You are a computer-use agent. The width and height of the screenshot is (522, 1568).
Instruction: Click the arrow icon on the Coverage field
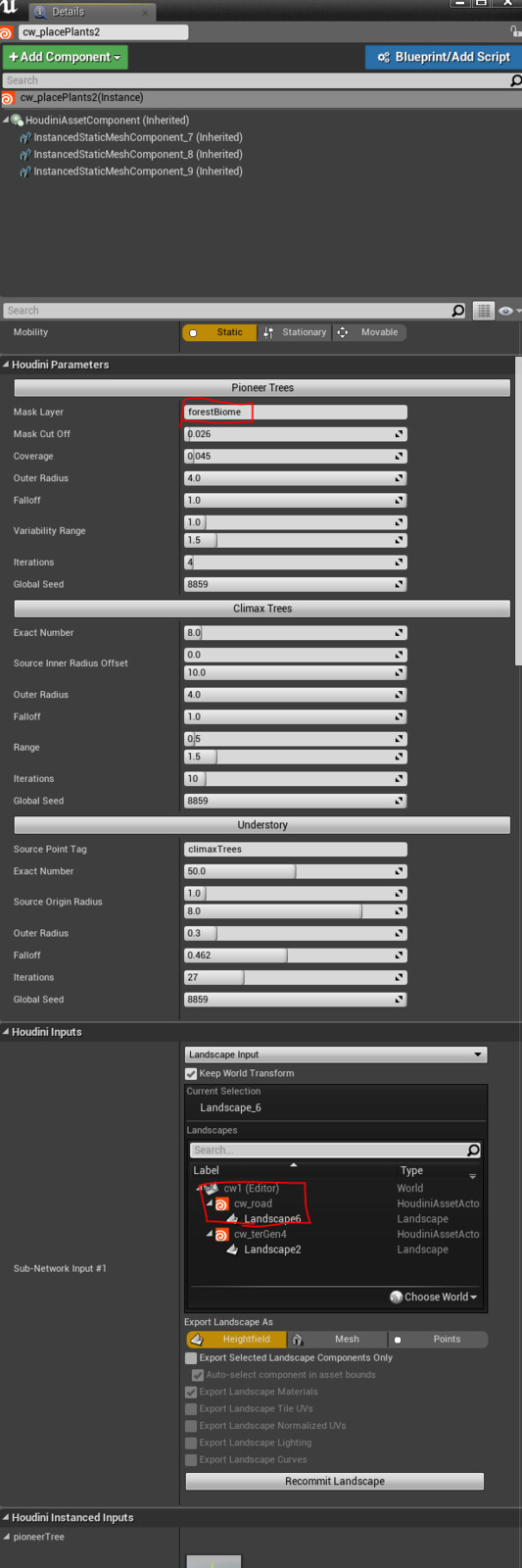pos(400,457)
